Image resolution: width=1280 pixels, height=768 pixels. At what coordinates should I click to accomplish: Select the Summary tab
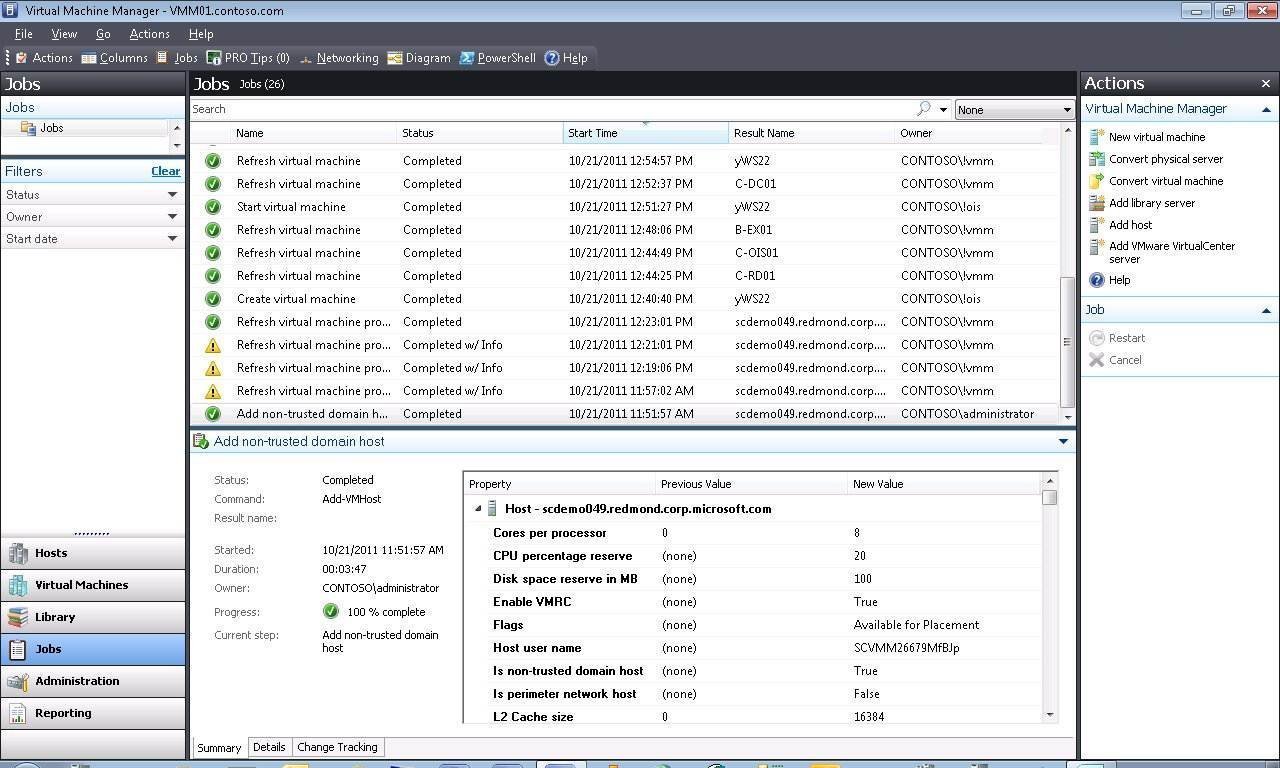(x=219, y=747)
